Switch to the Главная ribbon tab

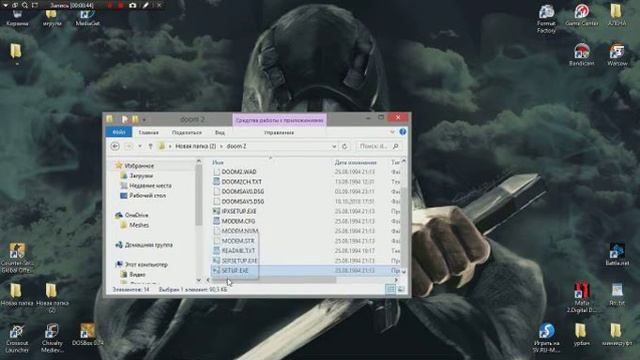pyautogui.click(x=148, y=133)
